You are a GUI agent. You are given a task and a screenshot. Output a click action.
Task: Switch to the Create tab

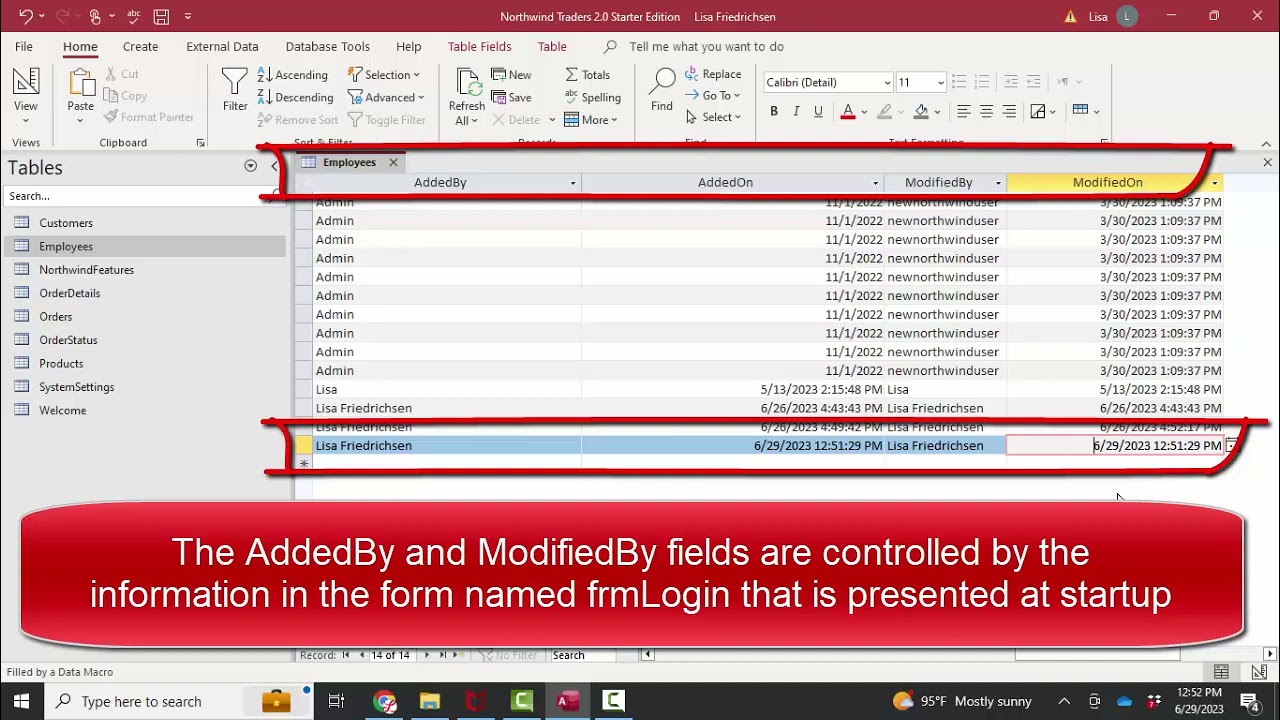pos(140,46)
